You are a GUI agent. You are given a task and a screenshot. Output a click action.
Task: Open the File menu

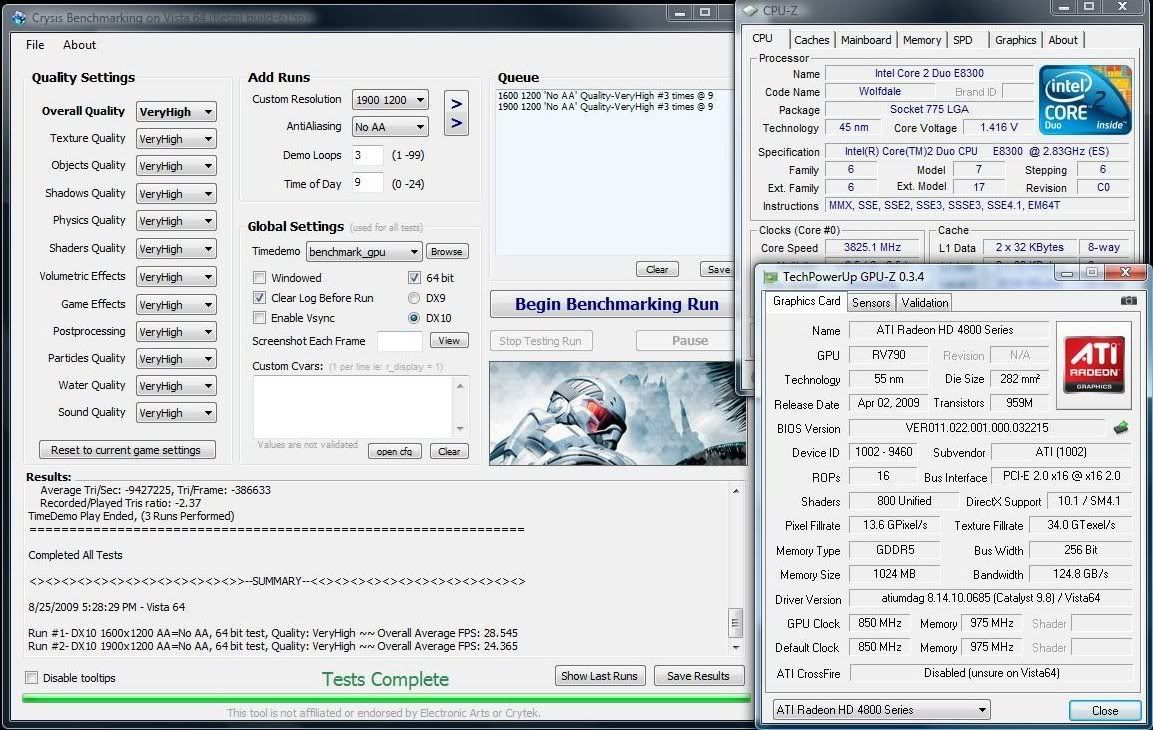(x=35, y=45)
